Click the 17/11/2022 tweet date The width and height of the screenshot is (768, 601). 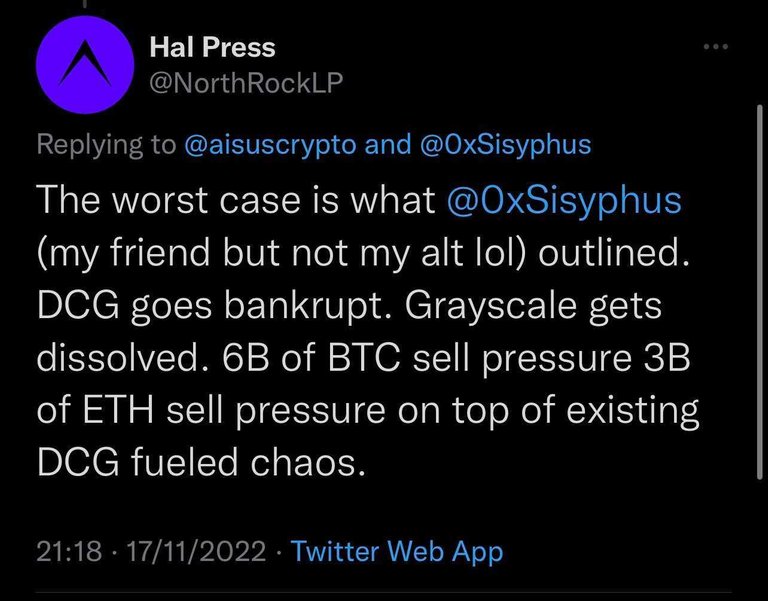point(196,551)
